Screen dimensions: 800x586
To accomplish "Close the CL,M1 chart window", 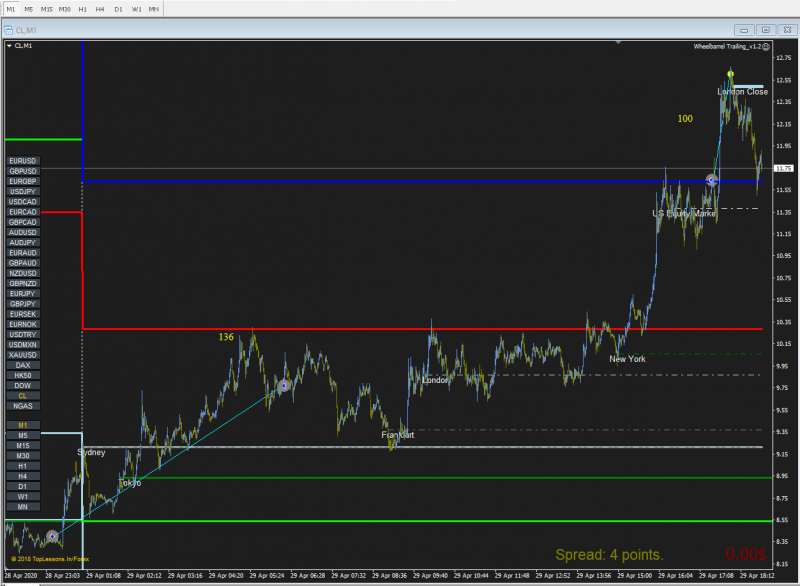I will pos(787,30).
